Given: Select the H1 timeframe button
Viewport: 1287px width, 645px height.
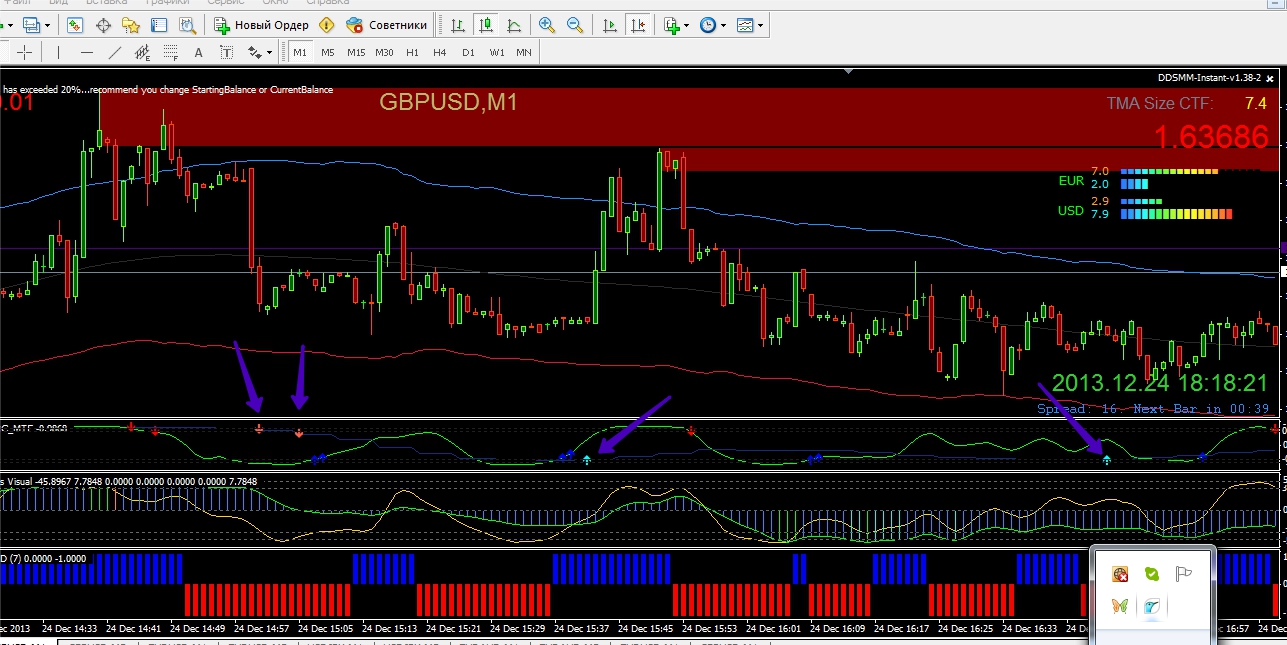Looking at the screenshot, I should [412, 52].
